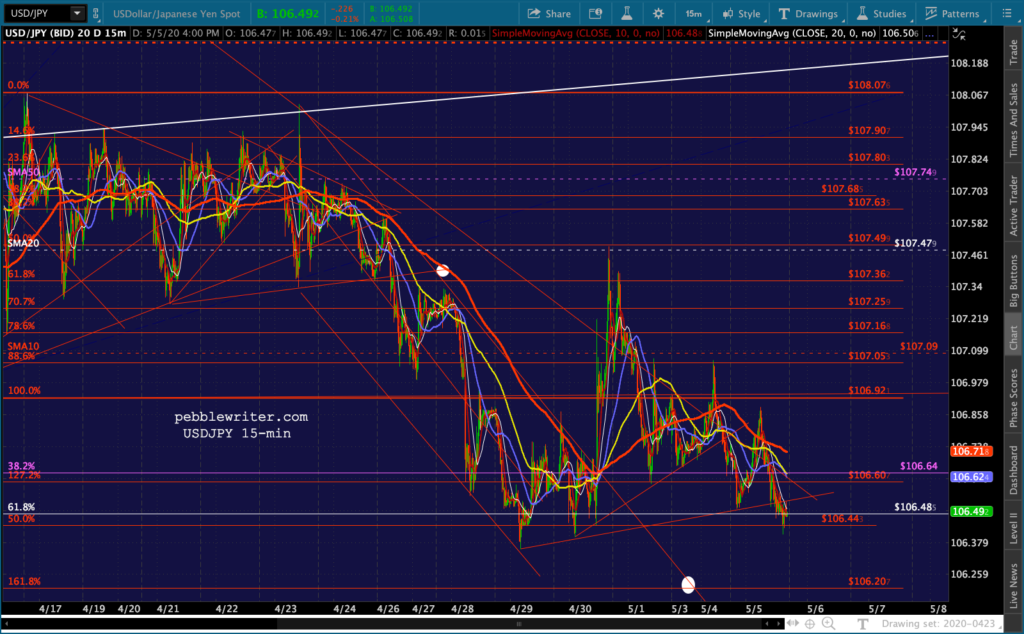Click the pan left-right arrows icon
Screen dimensions: 1024x634
tap(790, 624)
